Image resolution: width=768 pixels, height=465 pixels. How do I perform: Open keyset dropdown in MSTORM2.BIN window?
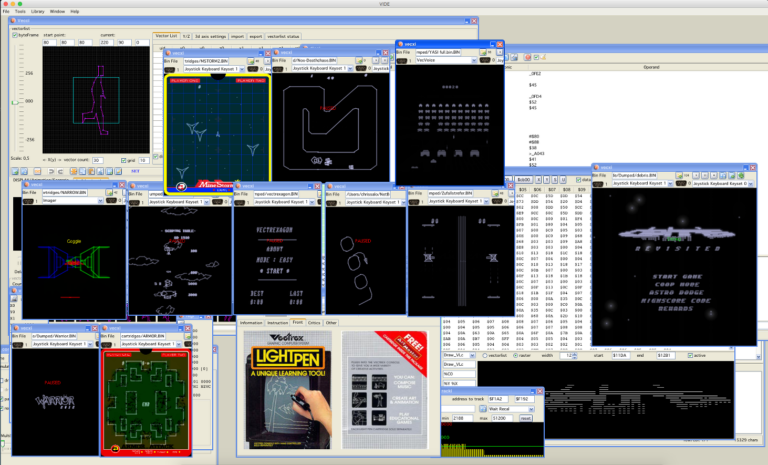coord(213,69)
